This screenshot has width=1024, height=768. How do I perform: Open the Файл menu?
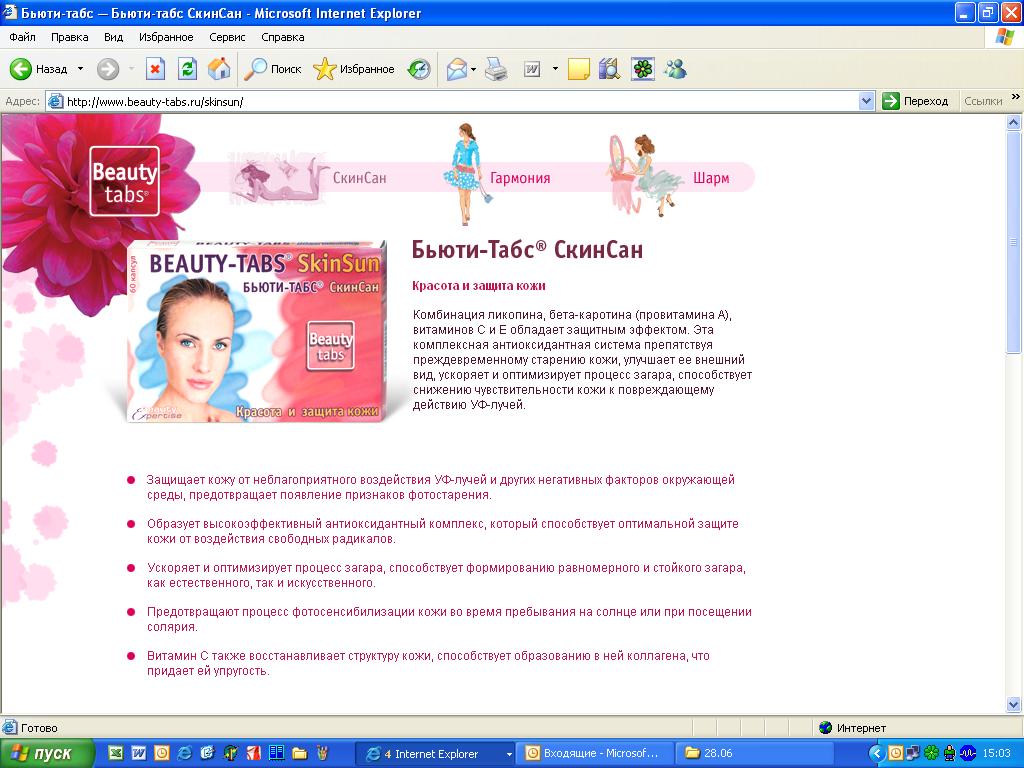tap(22, 37)
